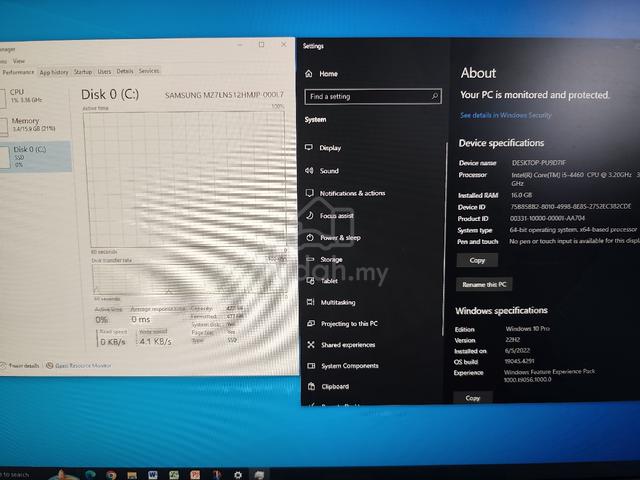Open Tablet settings in the sidebar

tap(322, 281)
